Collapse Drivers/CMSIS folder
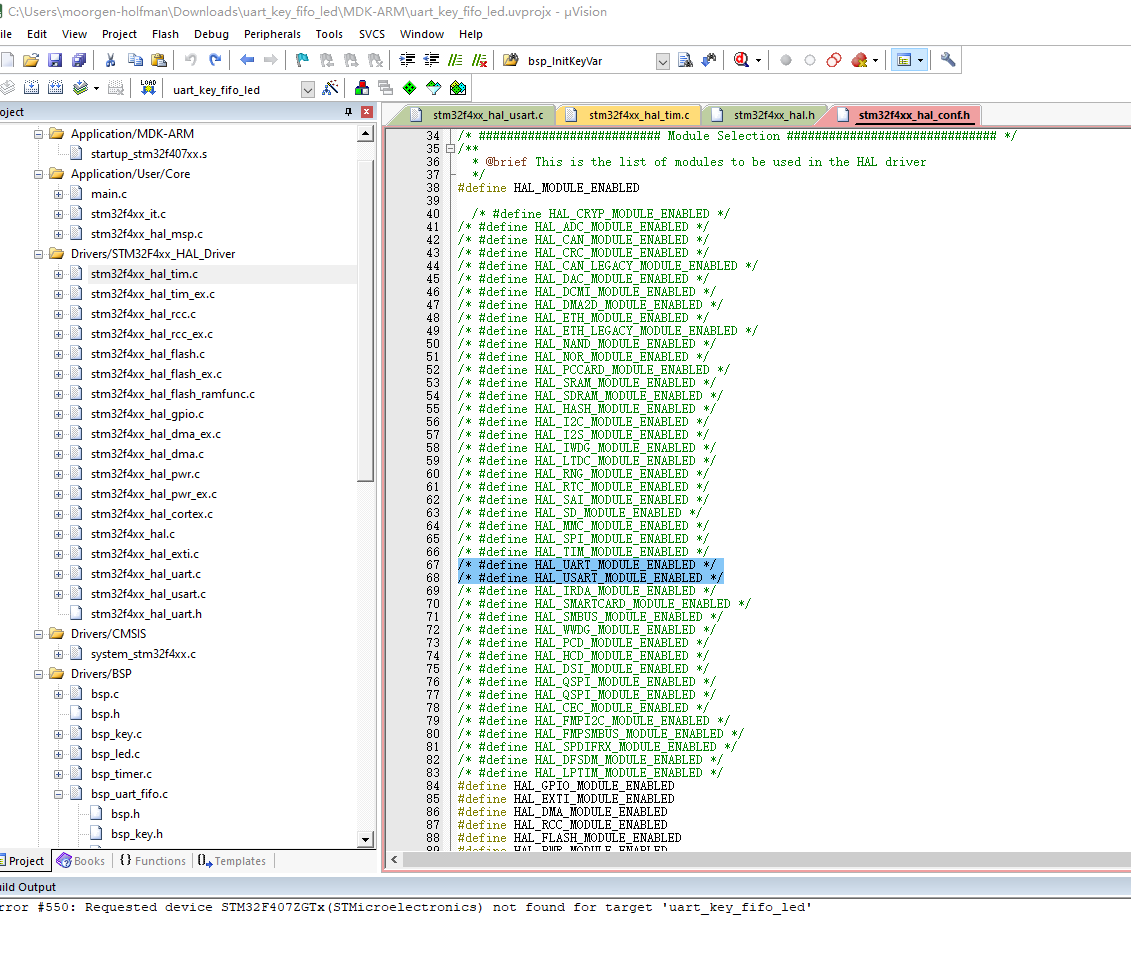 [39, 634]
